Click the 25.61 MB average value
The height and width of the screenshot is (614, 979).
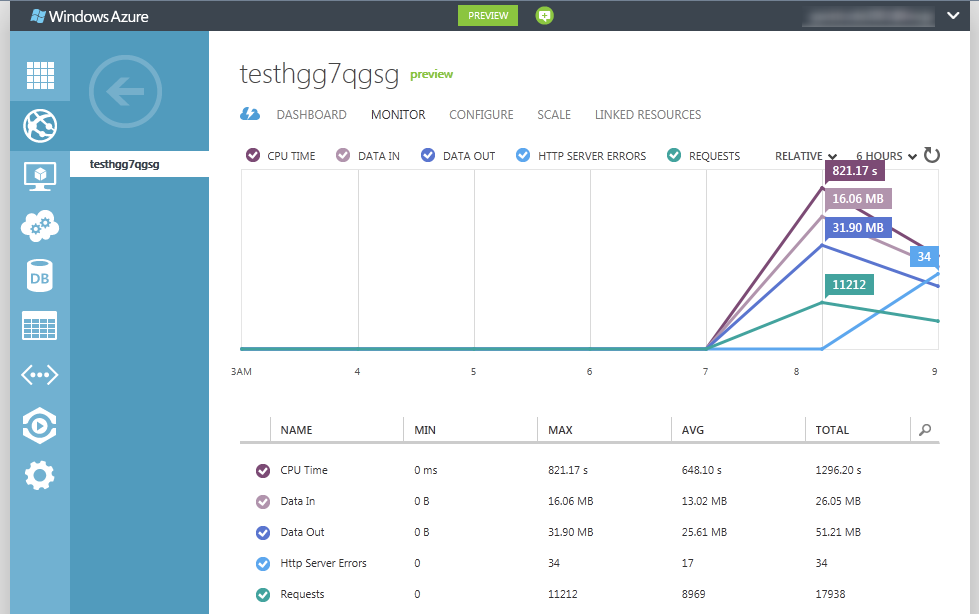pos(704,533)
